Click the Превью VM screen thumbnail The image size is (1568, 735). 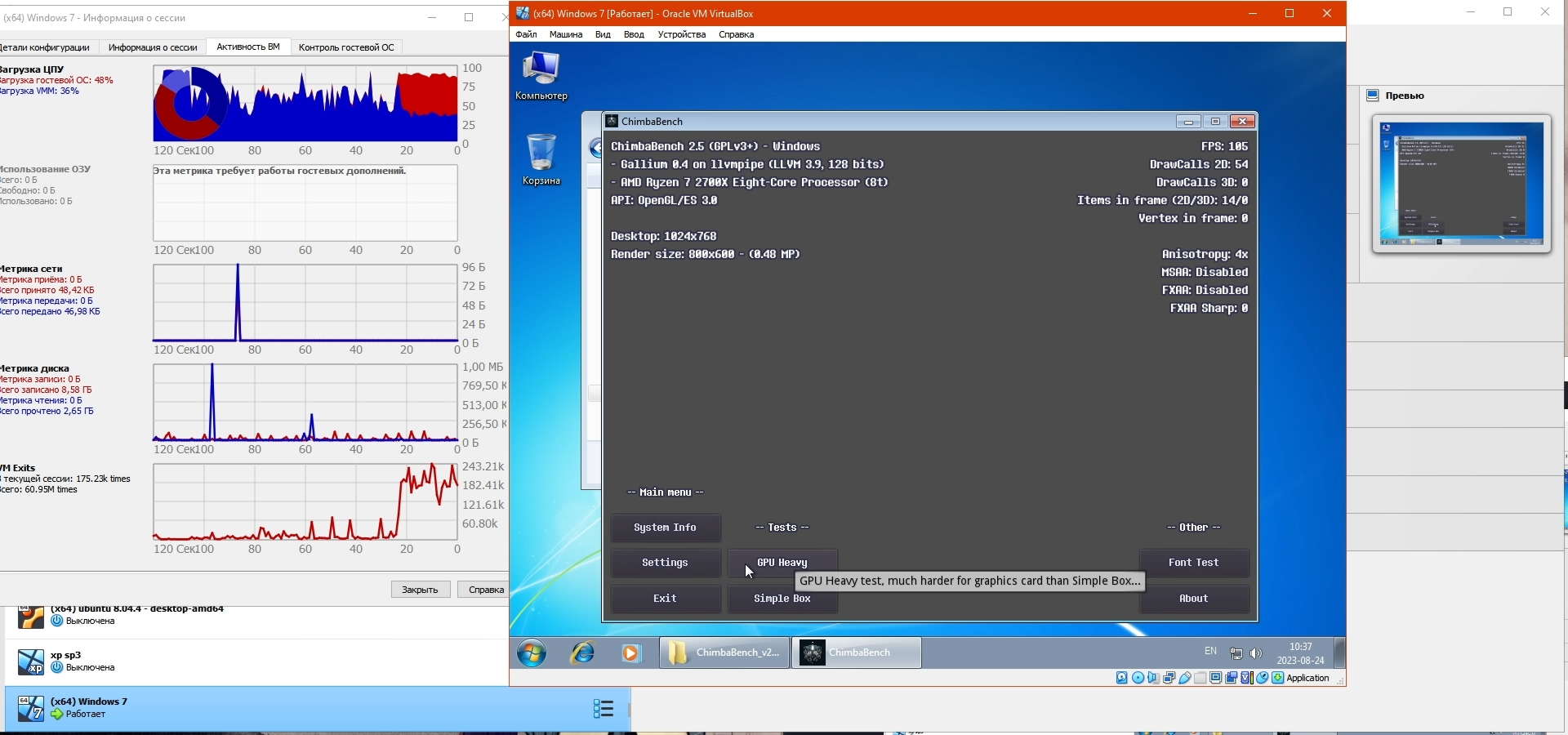[x=1462, y=184]
